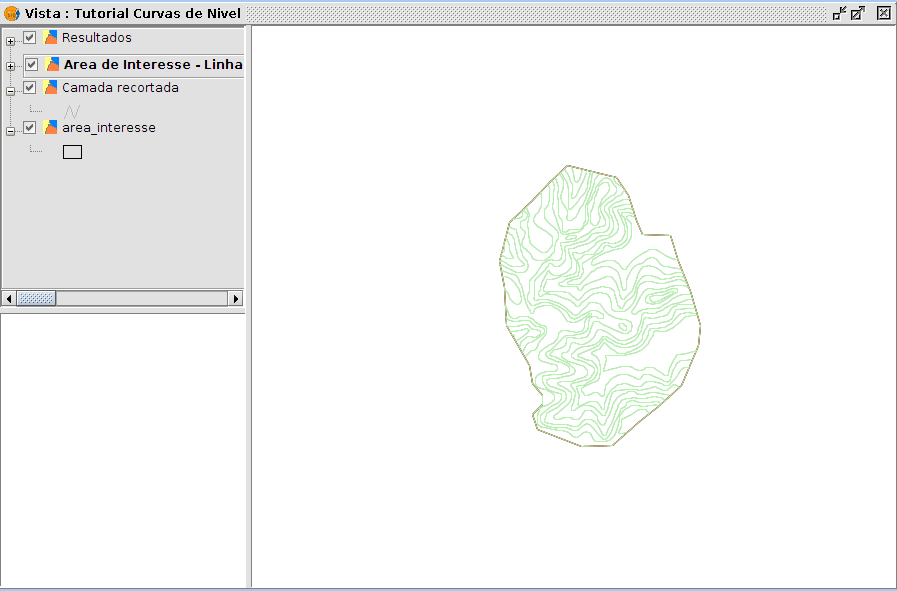The width and height of the screenshot is (897, 591).
Task: Click the Area de Interesse - Linha layer icon
Action: click(51, 65)
